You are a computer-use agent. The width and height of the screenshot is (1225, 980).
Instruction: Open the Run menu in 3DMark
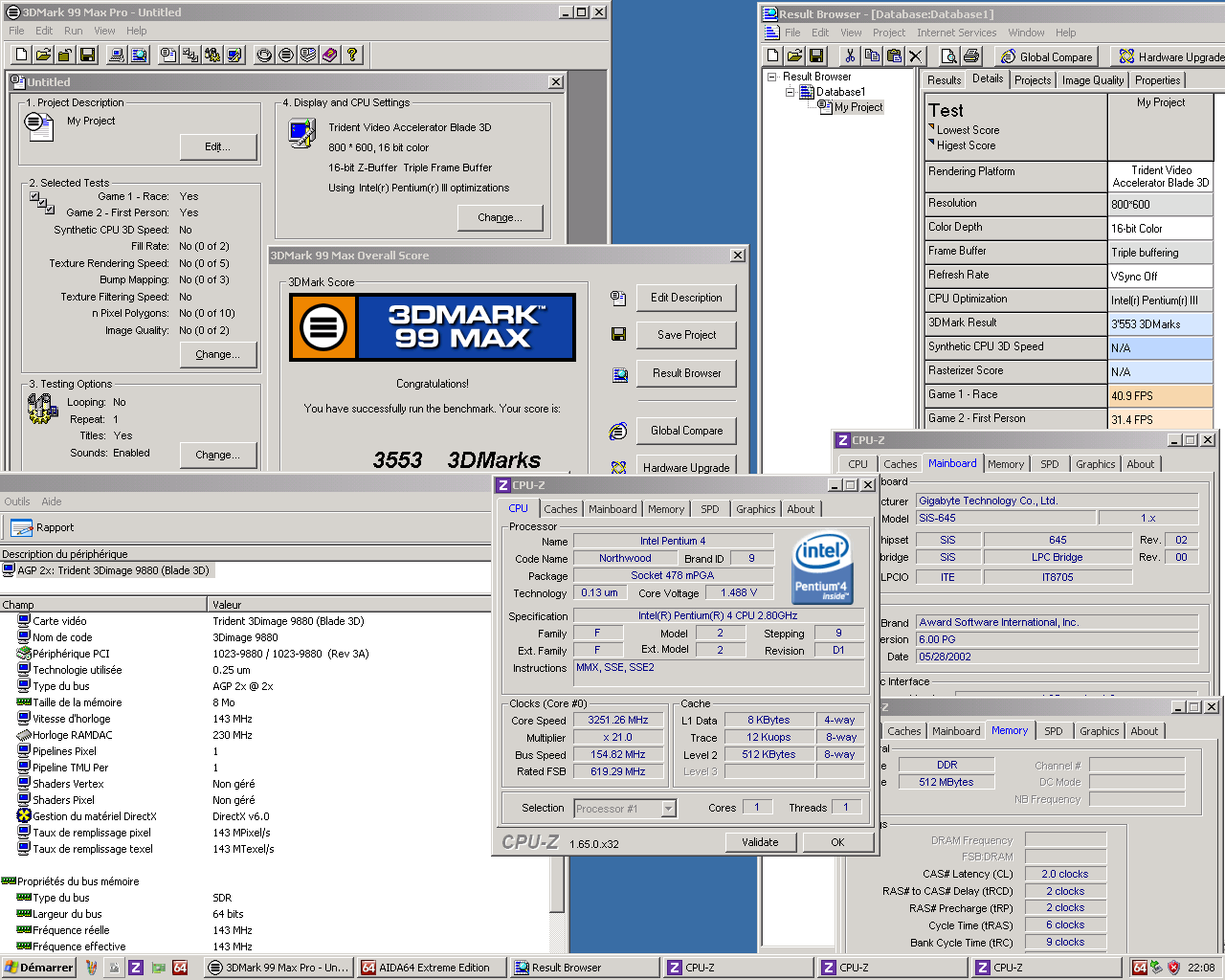(73, 31)
